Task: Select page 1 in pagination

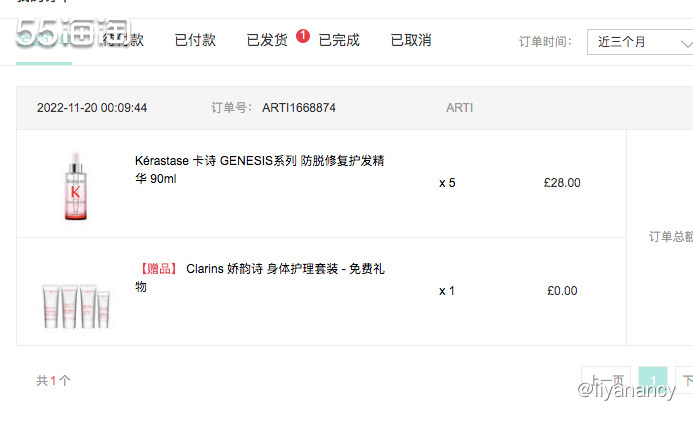Action: 653,380
